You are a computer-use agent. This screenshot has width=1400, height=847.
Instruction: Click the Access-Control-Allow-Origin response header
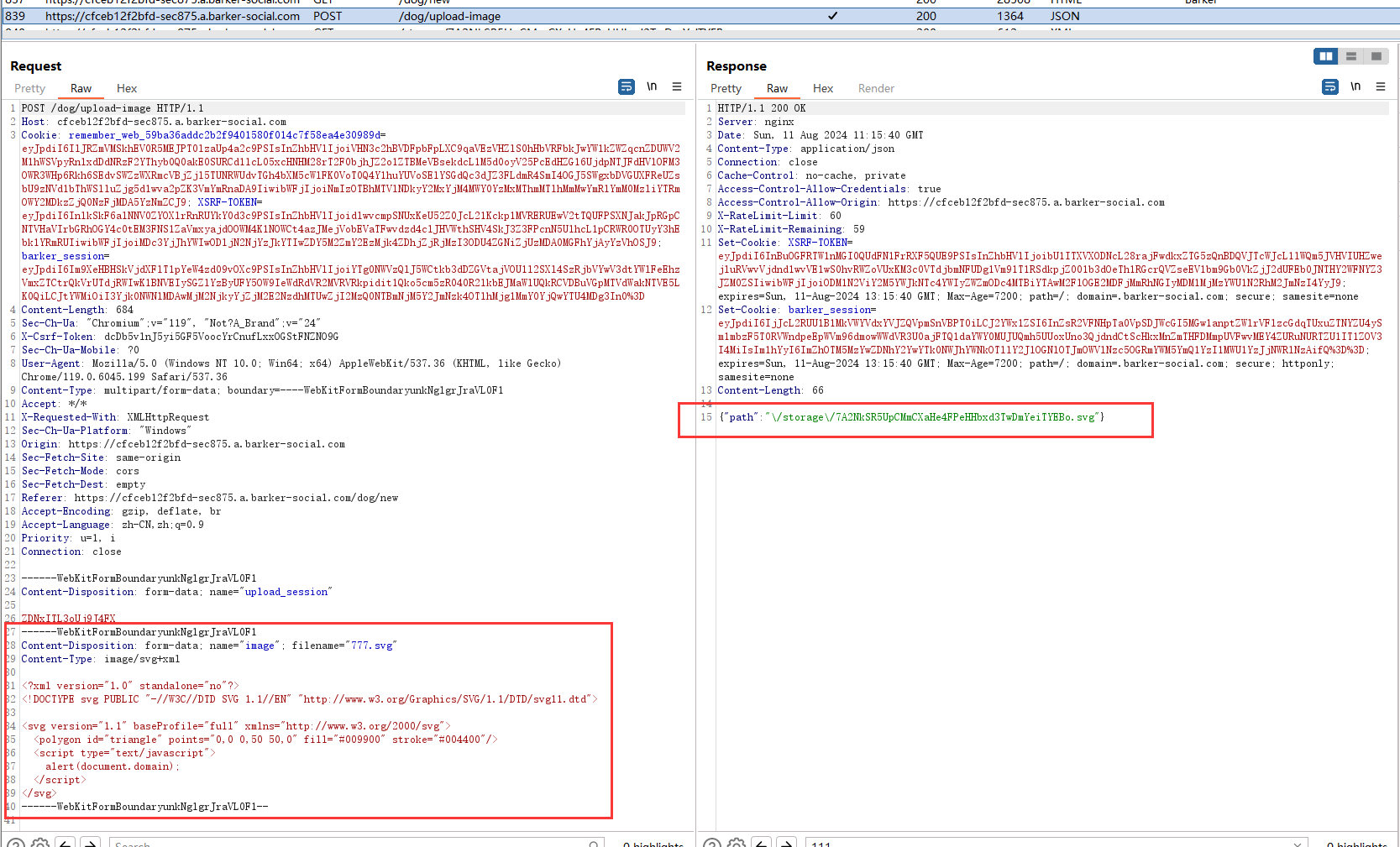pos(941,202)
